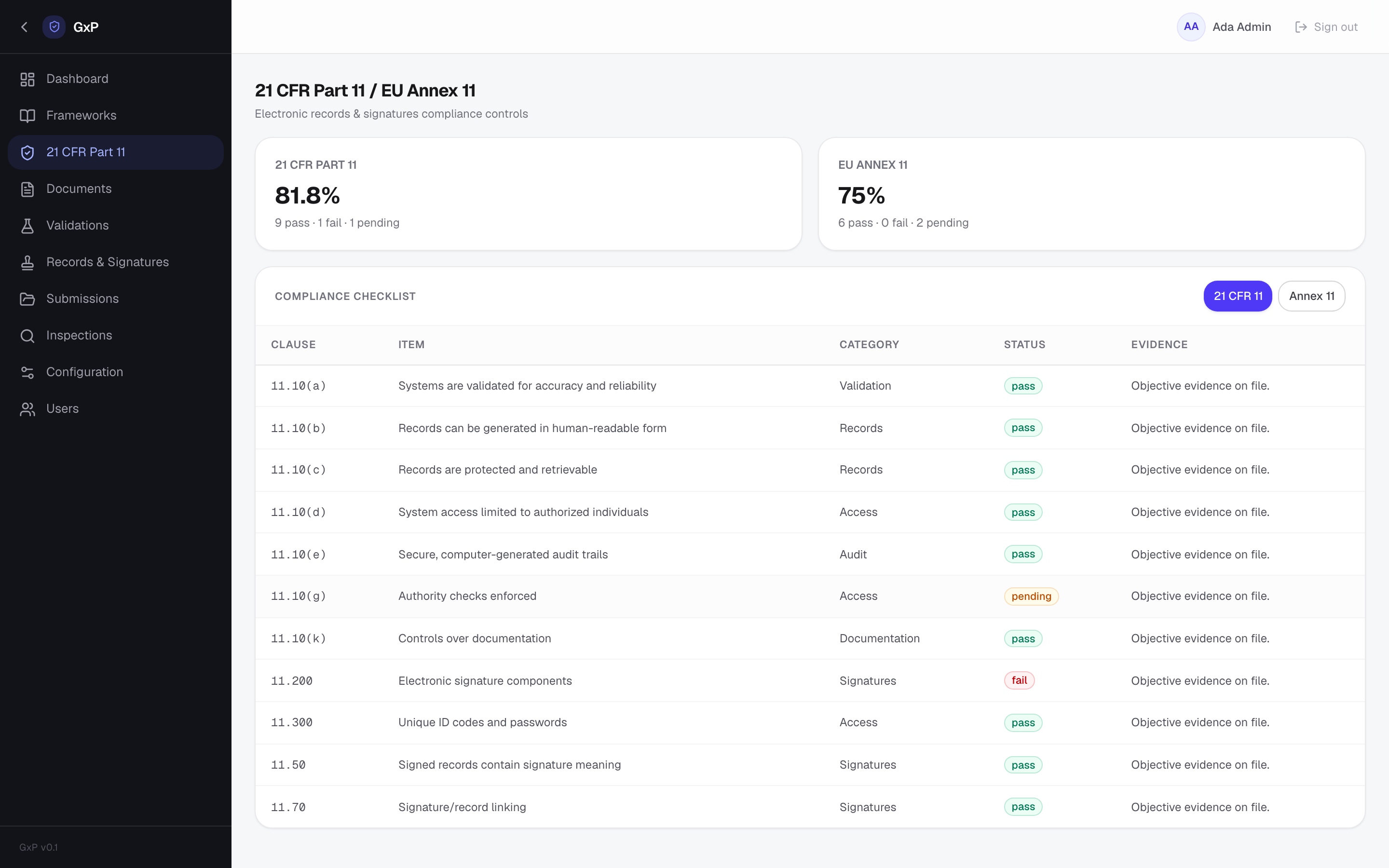This screenshot has height=868, width=1389.
Task: Click clause 11.10(a) cell
Action: 299,386
